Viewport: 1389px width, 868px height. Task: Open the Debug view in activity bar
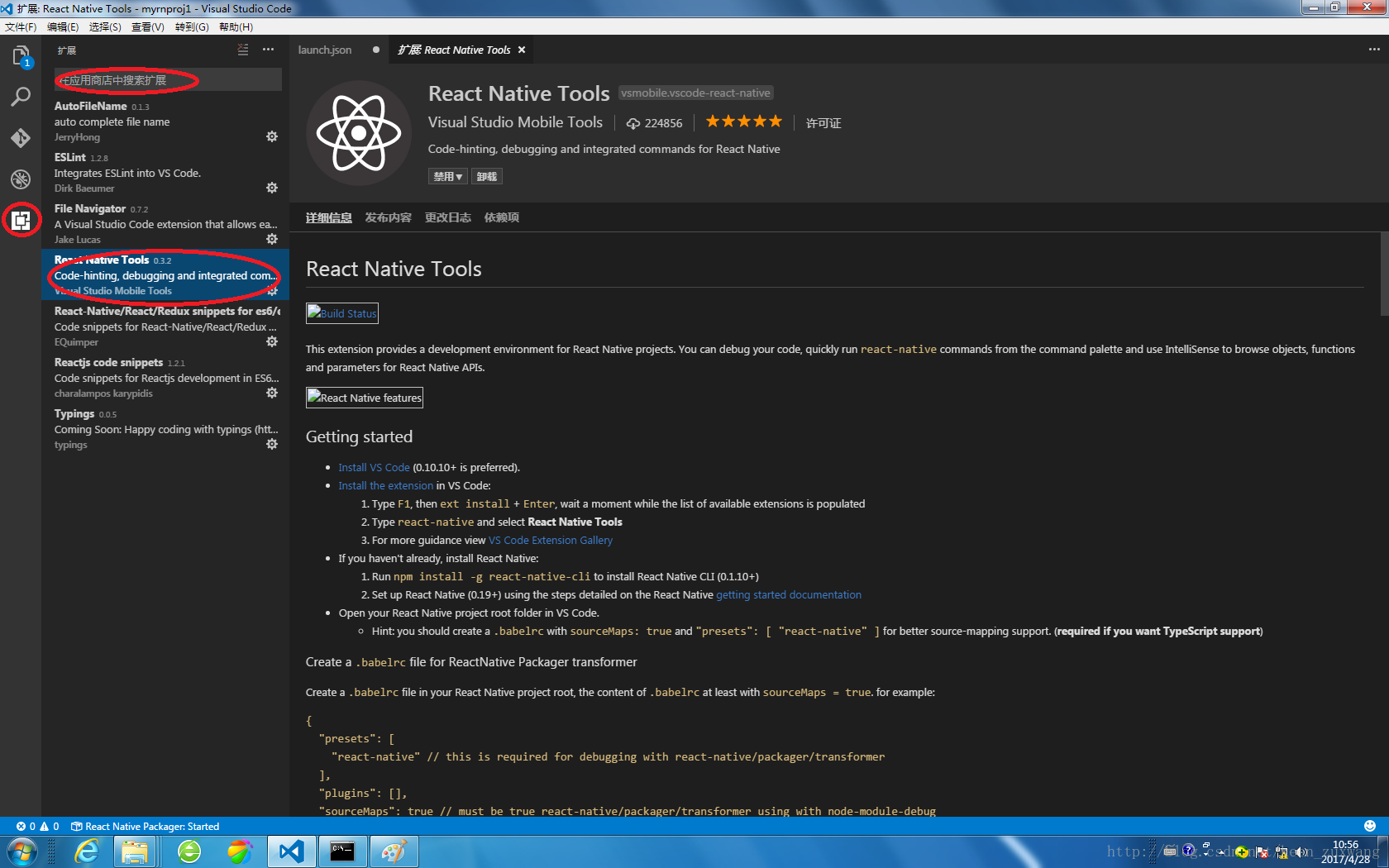[21, 179]
